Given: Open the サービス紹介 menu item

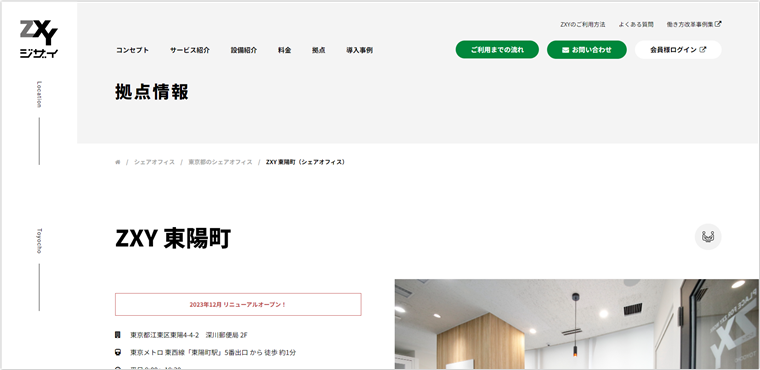Looking at the screenshot, I should click(190, 50).
